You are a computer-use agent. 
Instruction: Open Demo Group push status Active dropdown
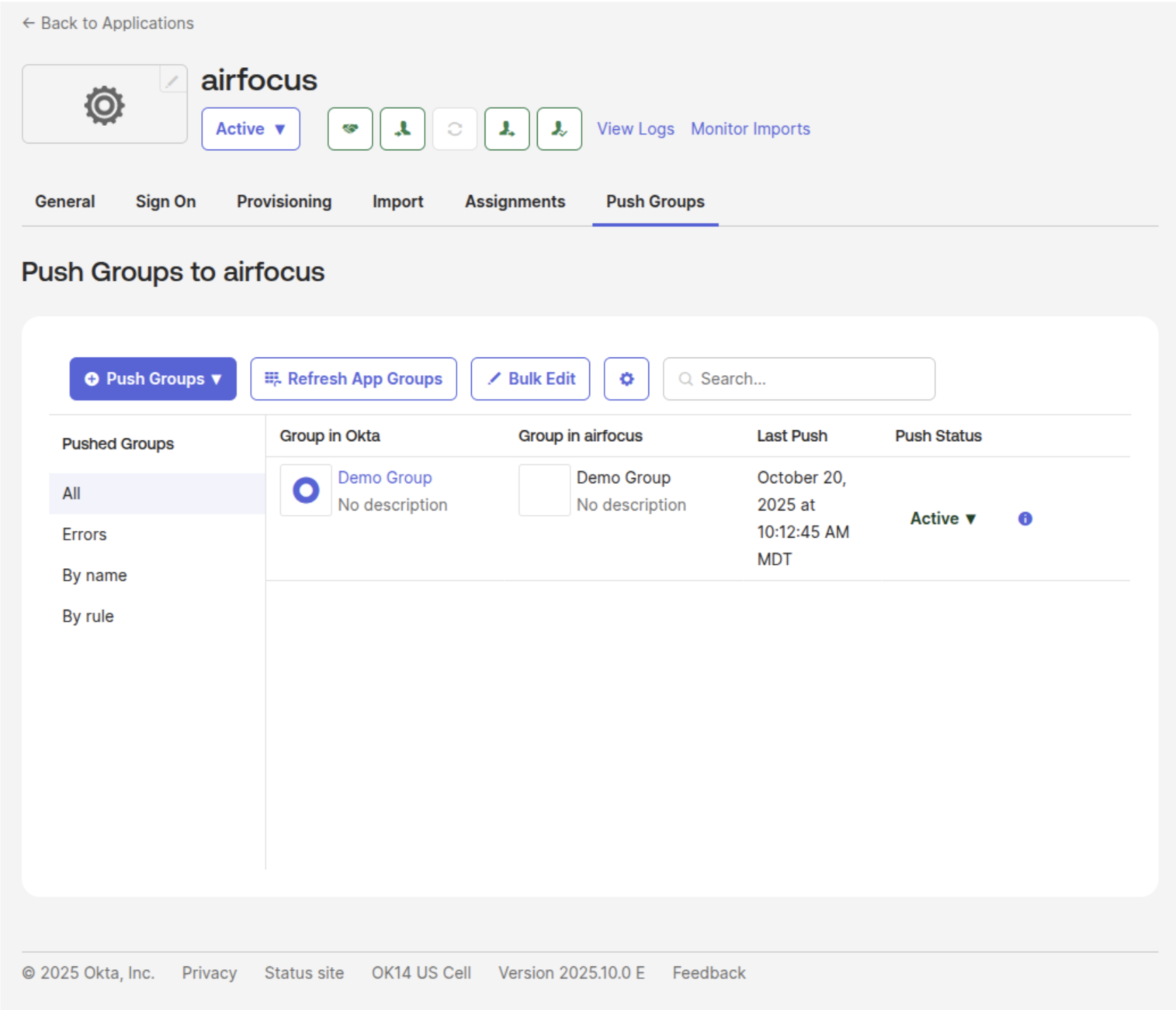[x=944, y=519]
